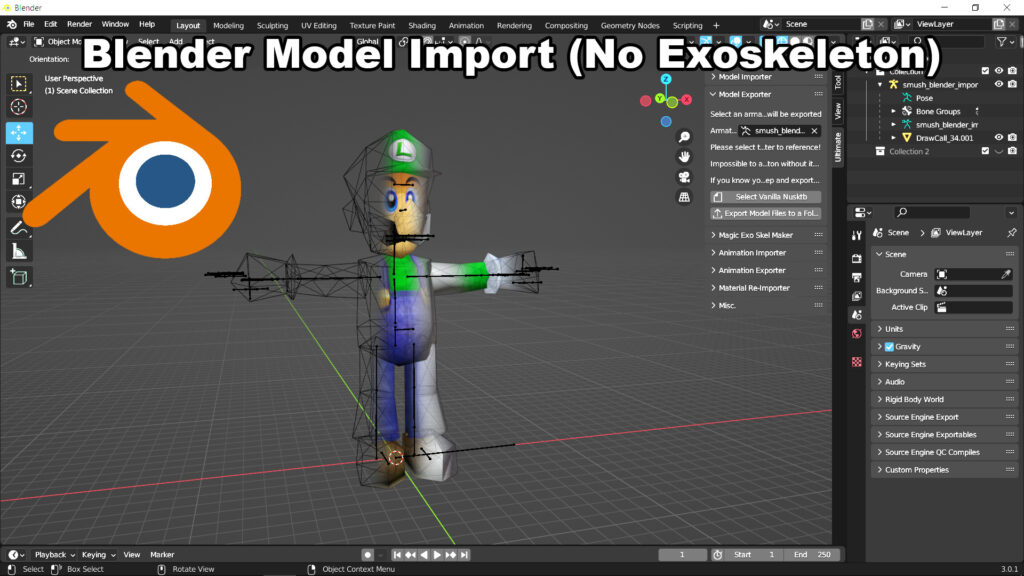
Task: Switch to the Shading workspace tab
Action: tap(422, 25)
